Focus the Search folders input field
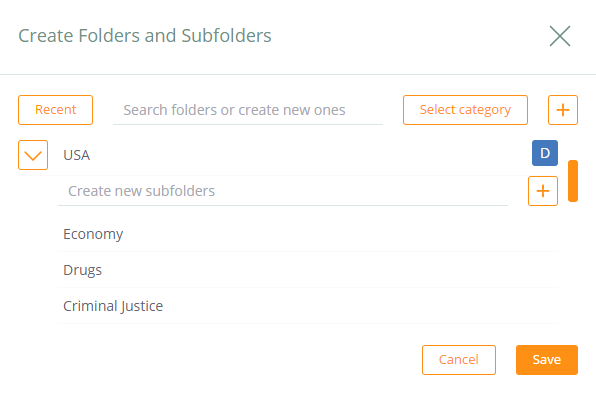This screenshot has height=393, width=596. 248,110
